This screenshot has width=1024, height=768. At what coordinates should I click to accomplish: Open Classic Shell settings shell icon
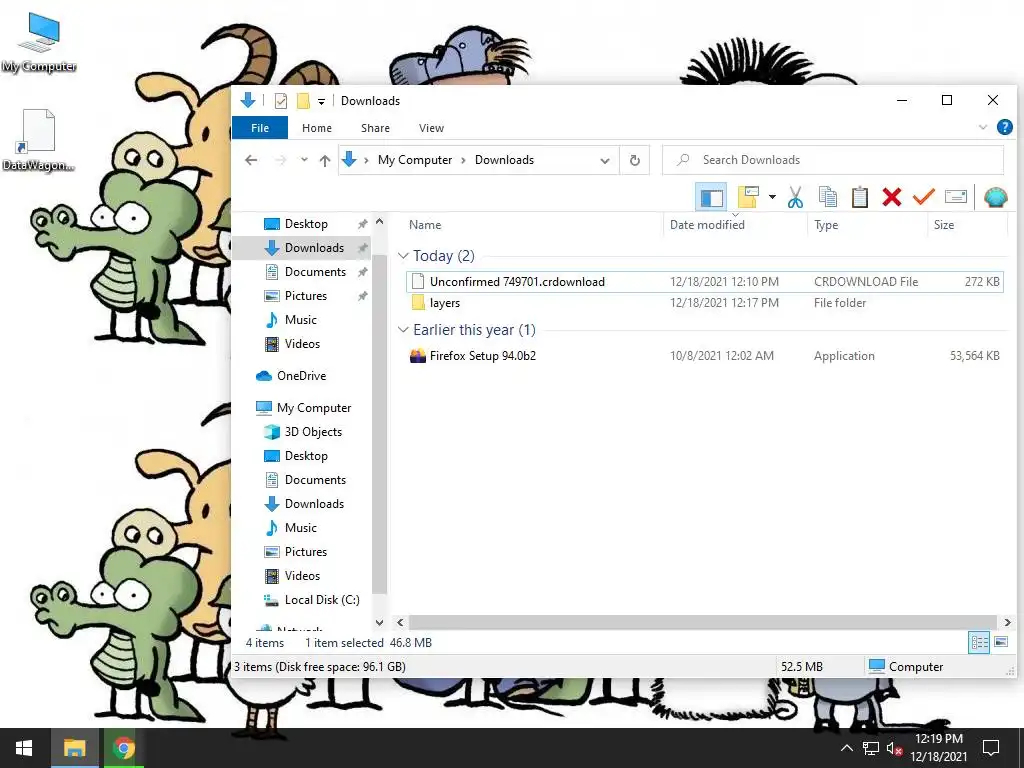(x=995, y=197)
